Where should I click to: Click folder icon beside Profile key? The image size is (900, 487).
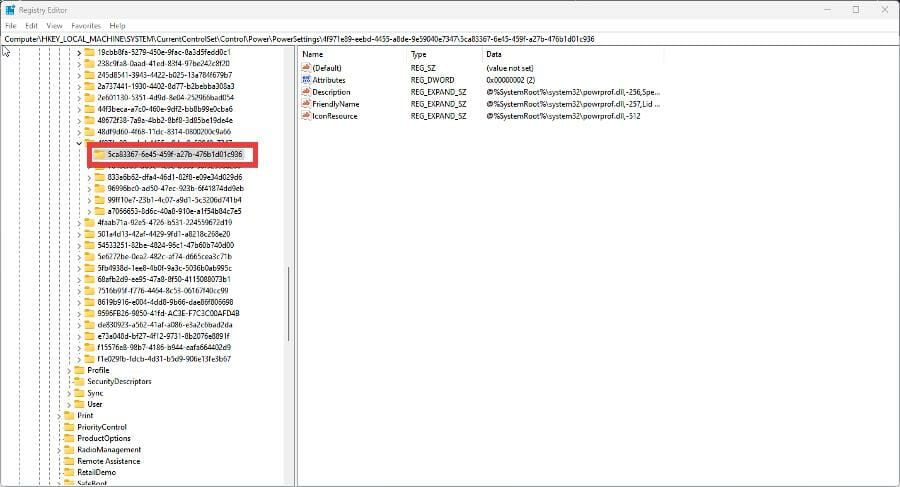[79, 370]
